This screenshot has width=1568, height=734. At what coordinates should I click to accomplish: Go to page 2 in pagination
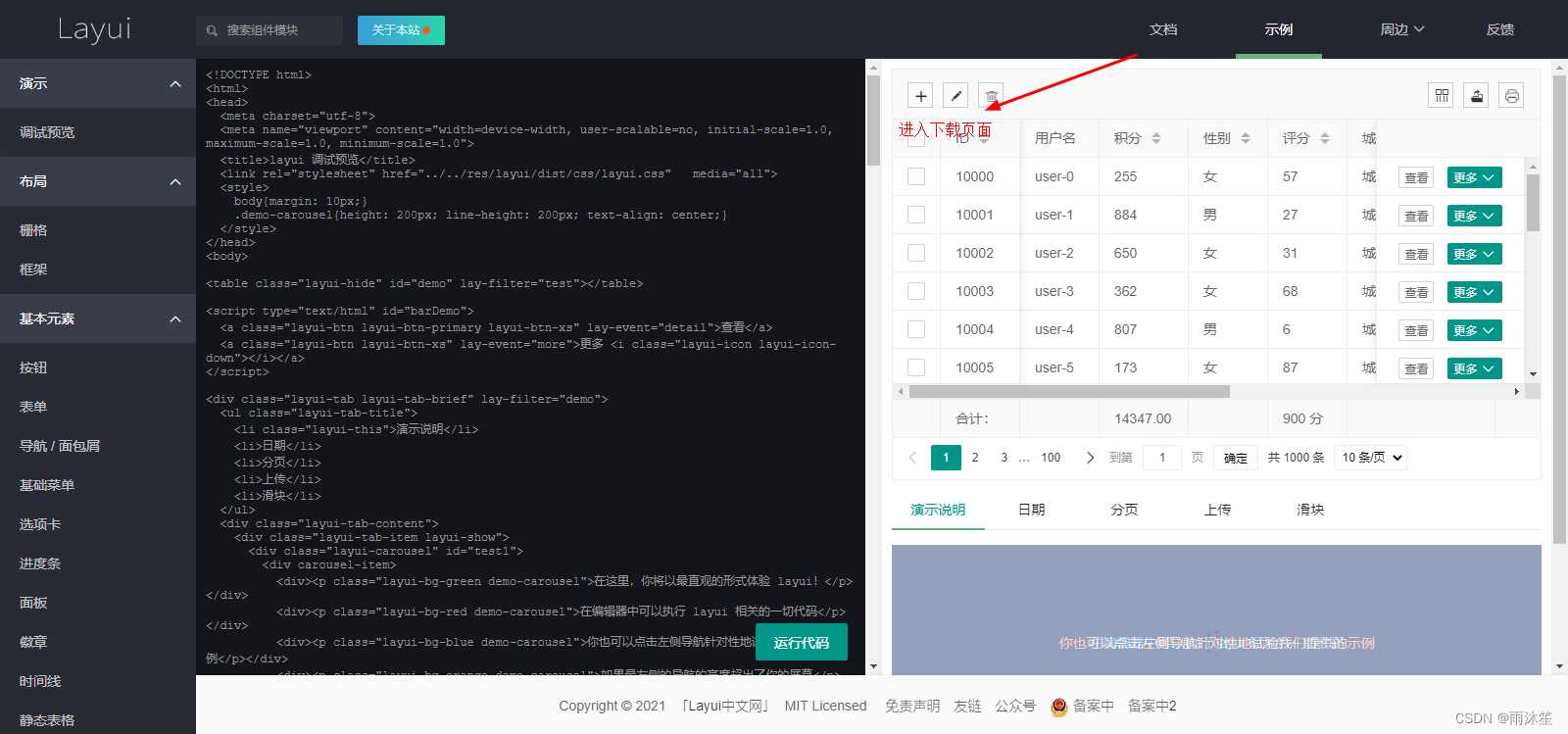click(975, 458)
